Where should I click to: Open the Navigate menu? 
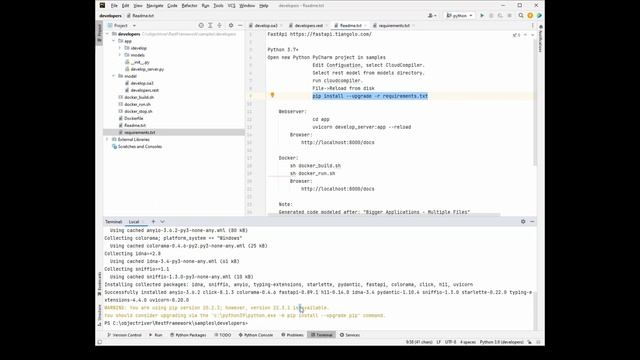[x=155, y=6]
